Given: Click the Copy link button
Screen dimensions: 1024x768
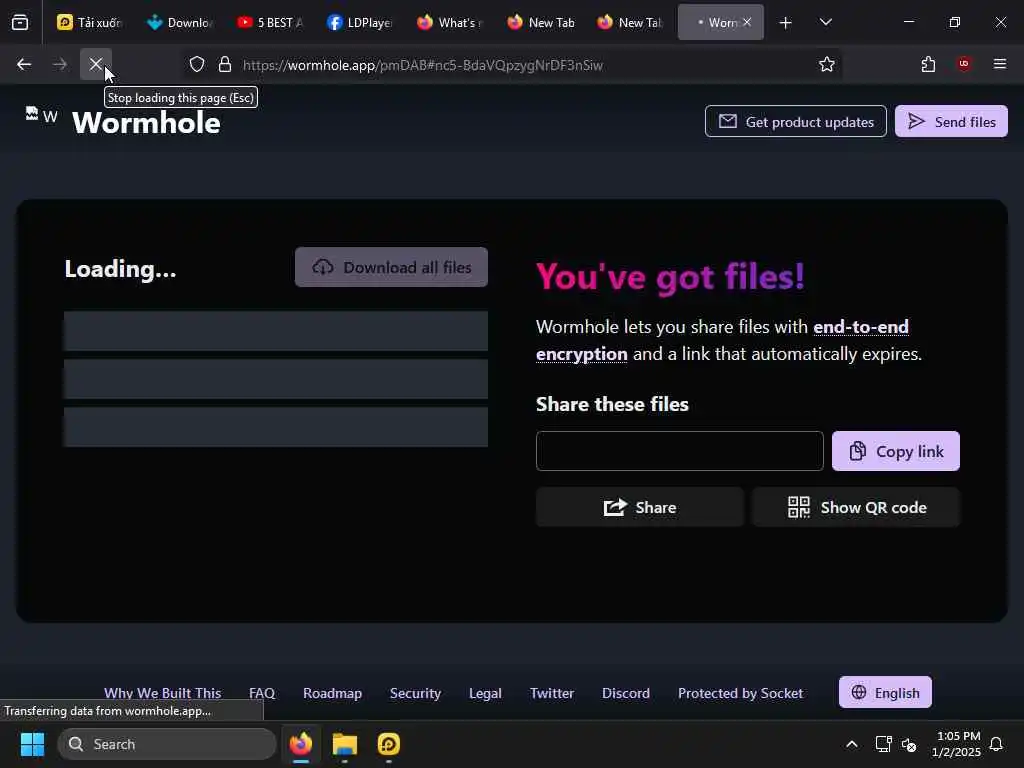Looking at the screenshot, I should pos(895,451).
